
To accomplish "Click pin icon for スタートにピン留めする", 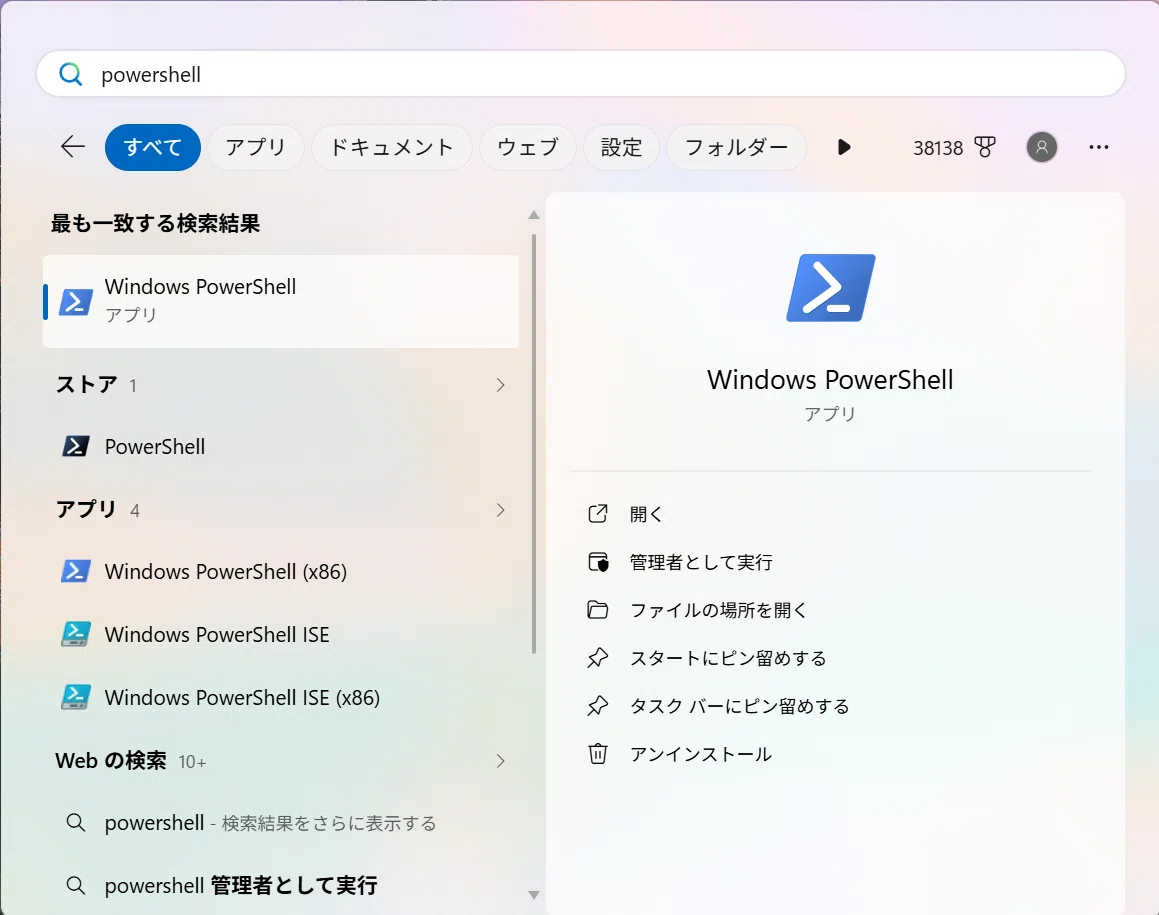I will click(x=597, y=658).
